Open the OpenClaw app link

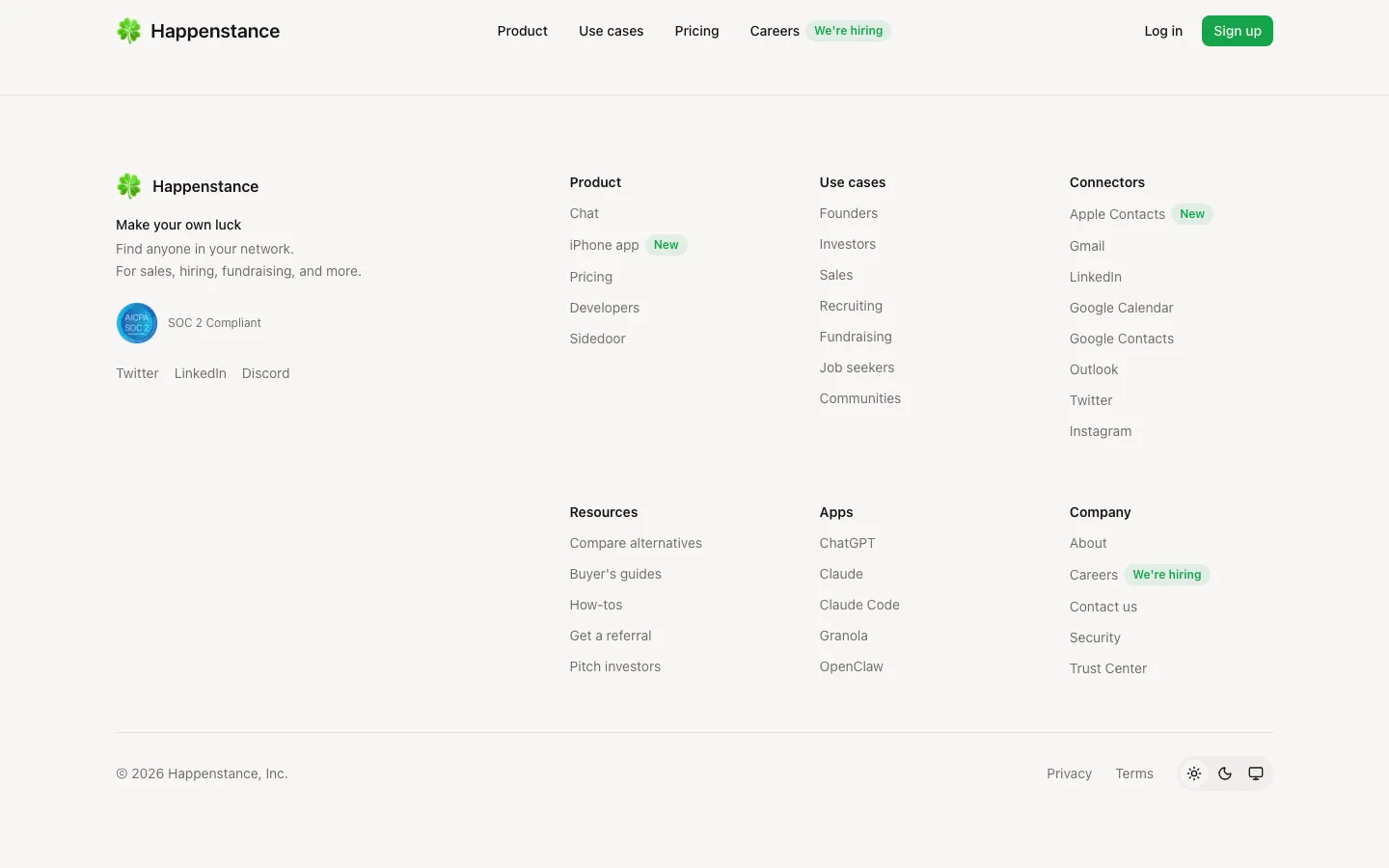coord(852,666)
